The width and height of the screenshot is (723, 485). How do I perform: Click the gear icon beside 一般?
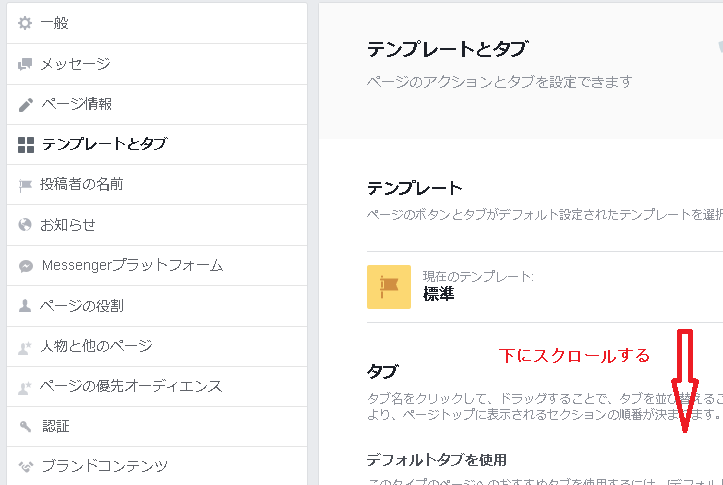click(25, 23)
